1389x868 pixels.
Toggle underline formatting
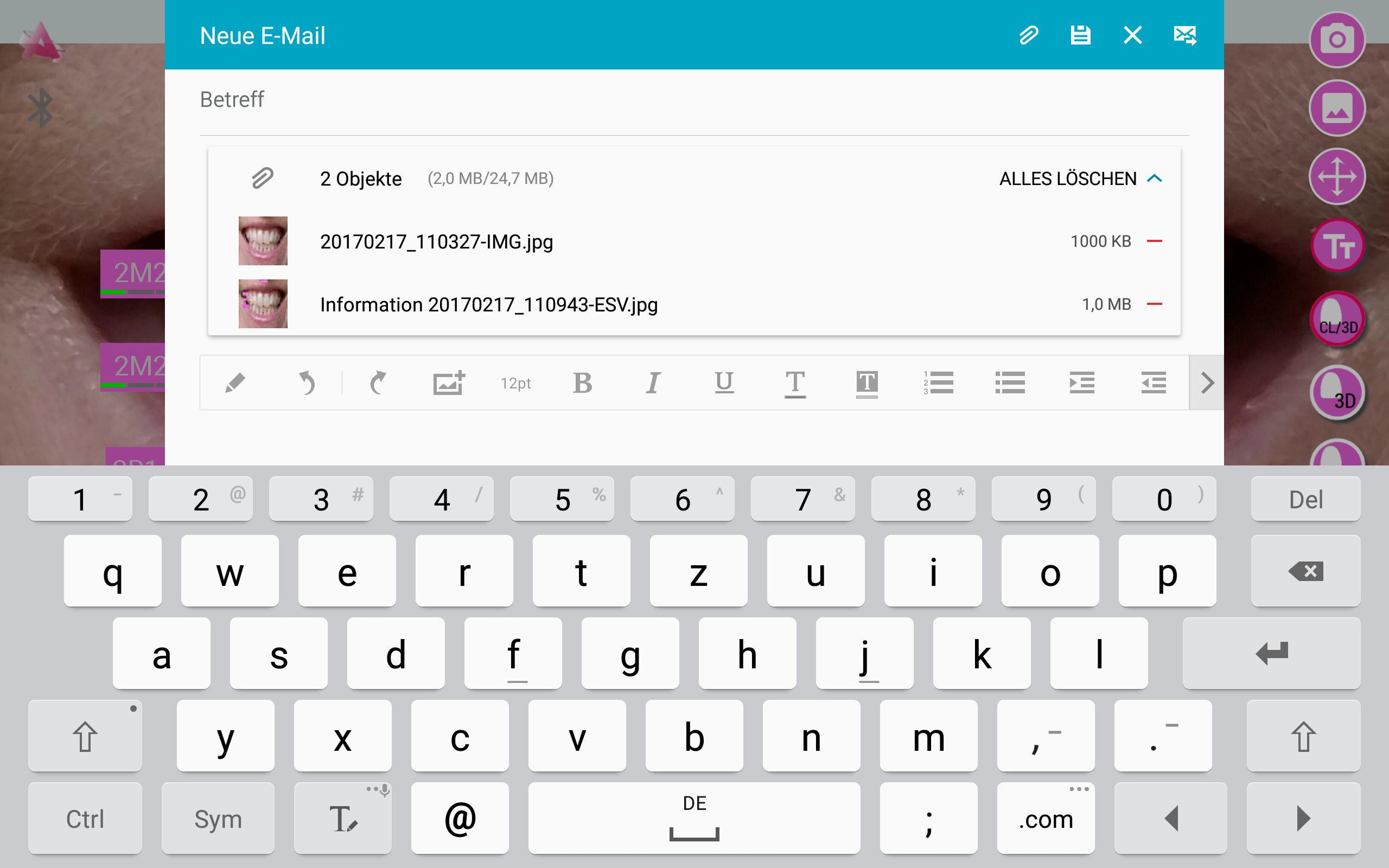(724, 383)
